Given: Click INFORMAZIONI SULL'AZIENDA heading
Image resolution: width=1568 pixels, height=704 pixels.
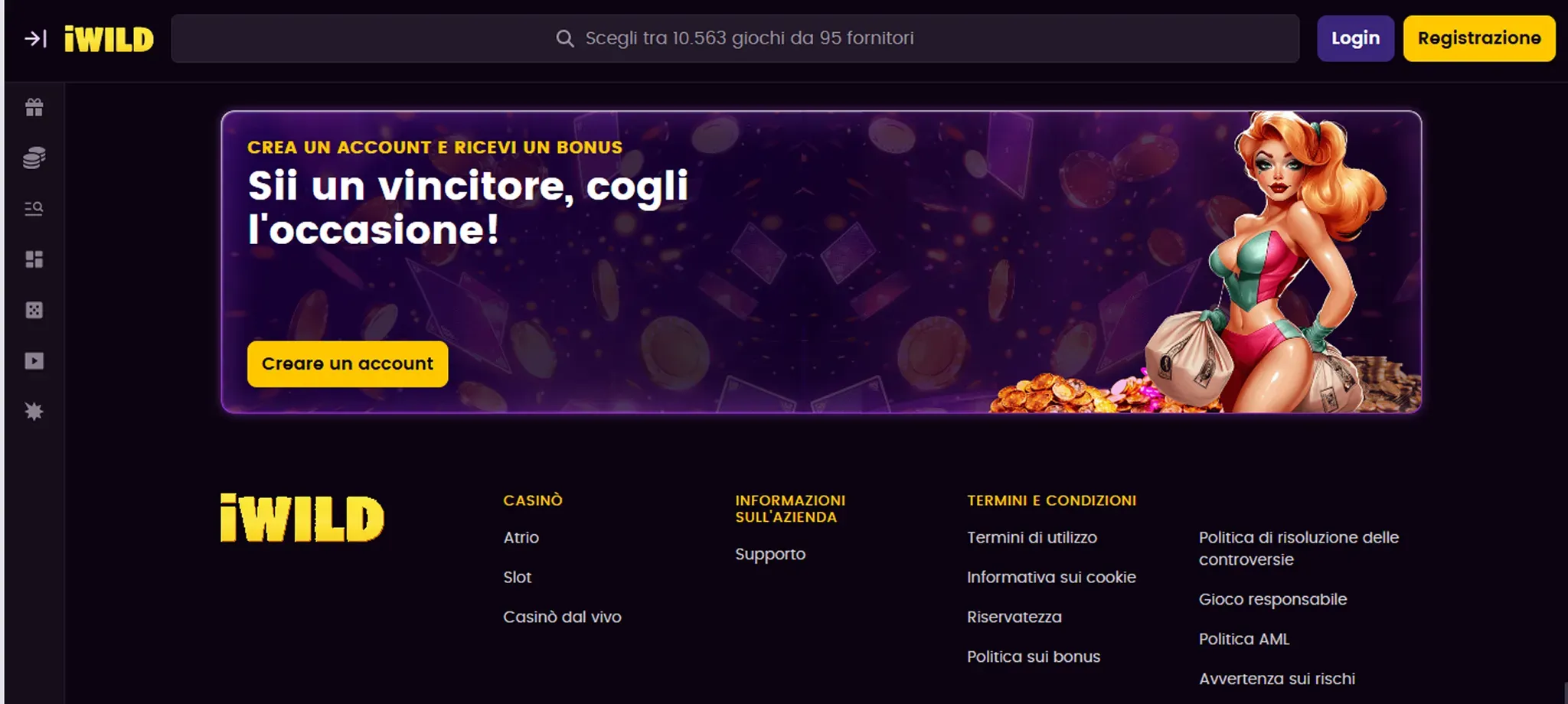Looking at the screenshot, I should point(790,509).
